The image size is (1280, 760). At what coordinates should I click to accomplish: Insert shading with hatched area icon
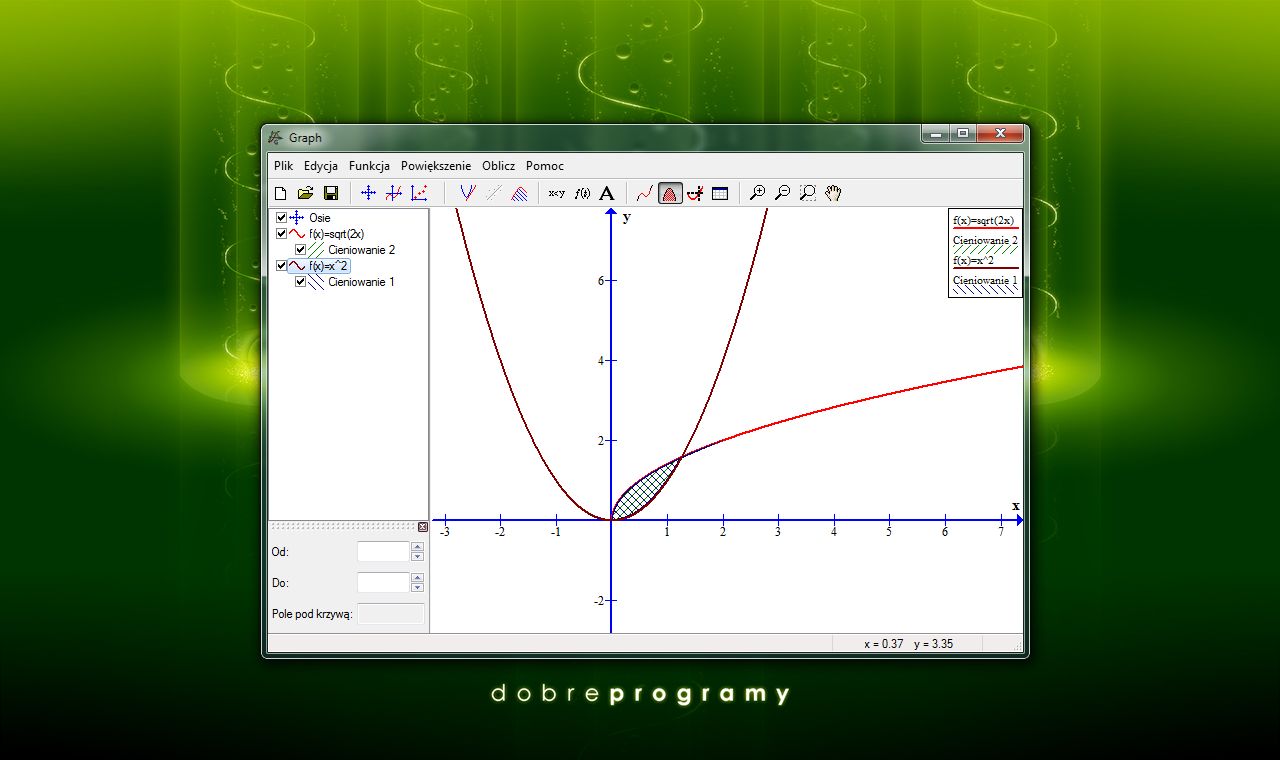click(519, 193)
